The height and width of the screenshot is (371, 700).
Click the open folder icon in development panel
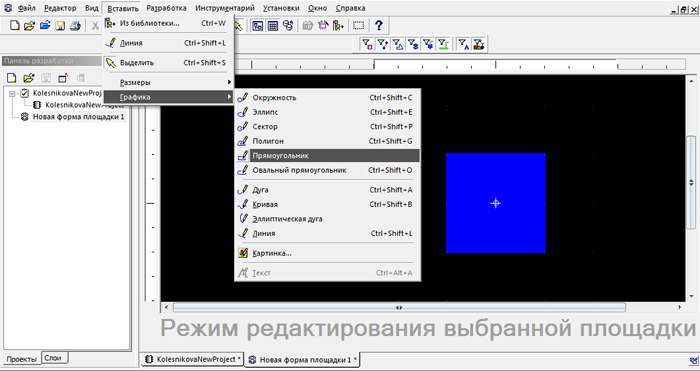coord(29,78)
